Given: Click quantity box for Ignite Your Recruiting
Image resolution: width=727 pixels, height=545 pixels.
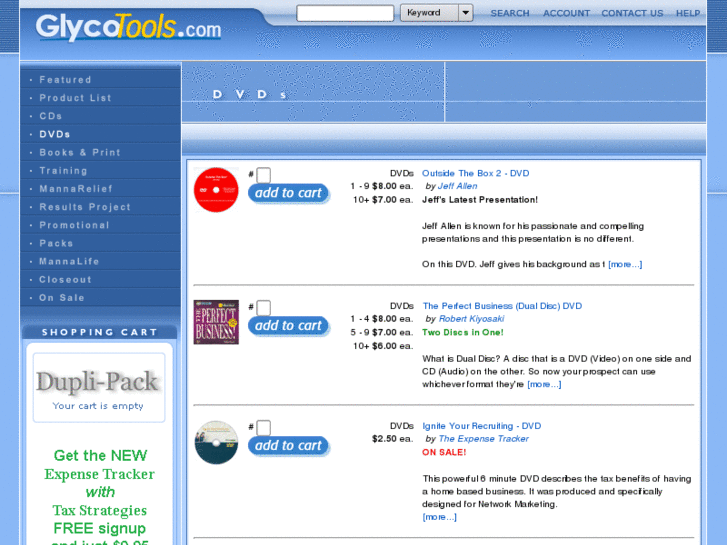Looking at the screenshot, I should tap(263, 427).
